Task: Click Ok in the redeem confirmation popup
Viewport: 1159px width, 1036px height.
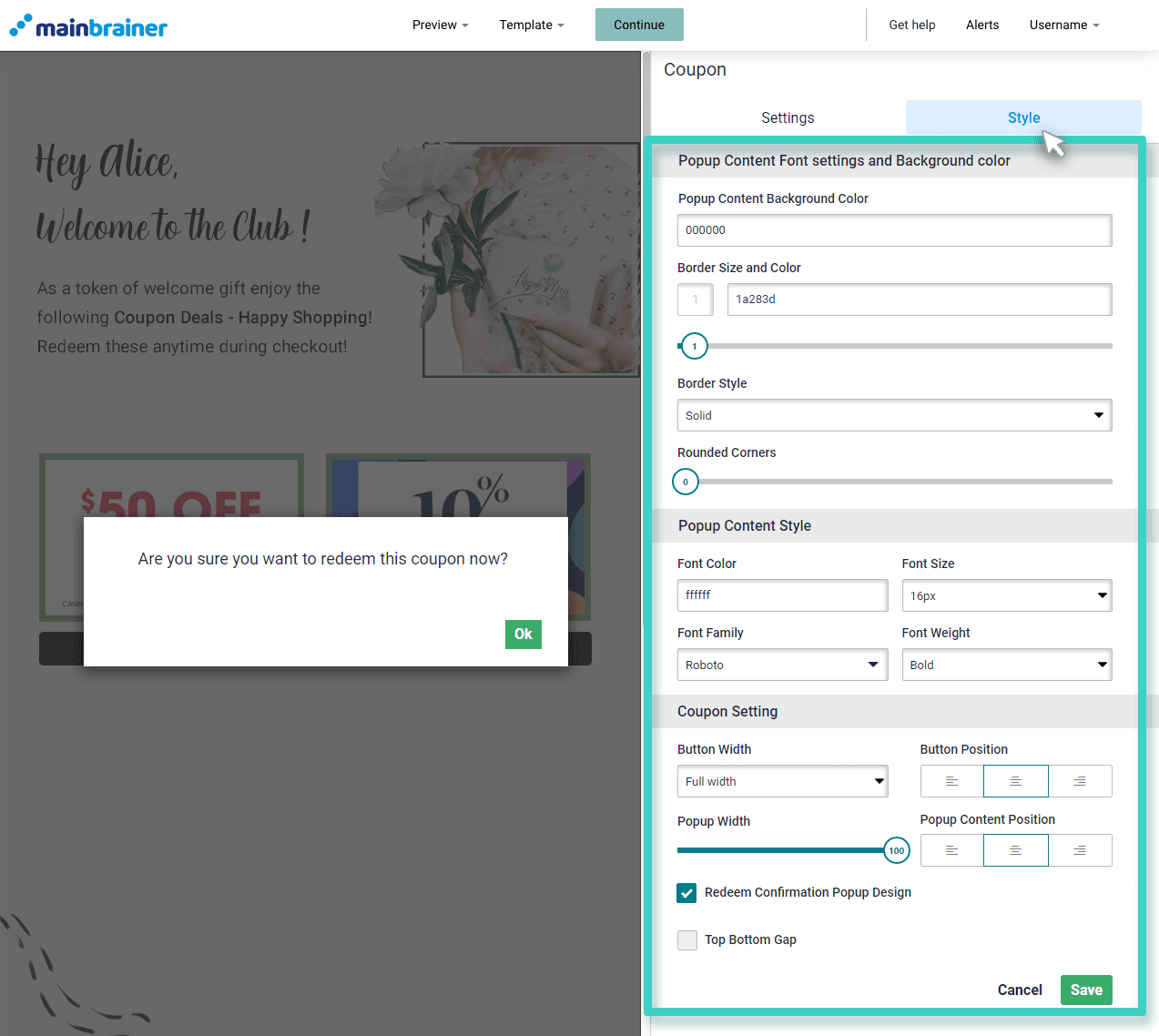Action: coord(523,635)
